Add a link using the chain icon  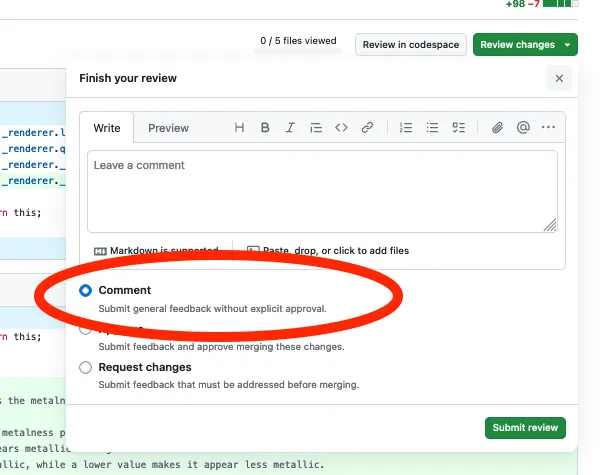[x=367, y=128]
